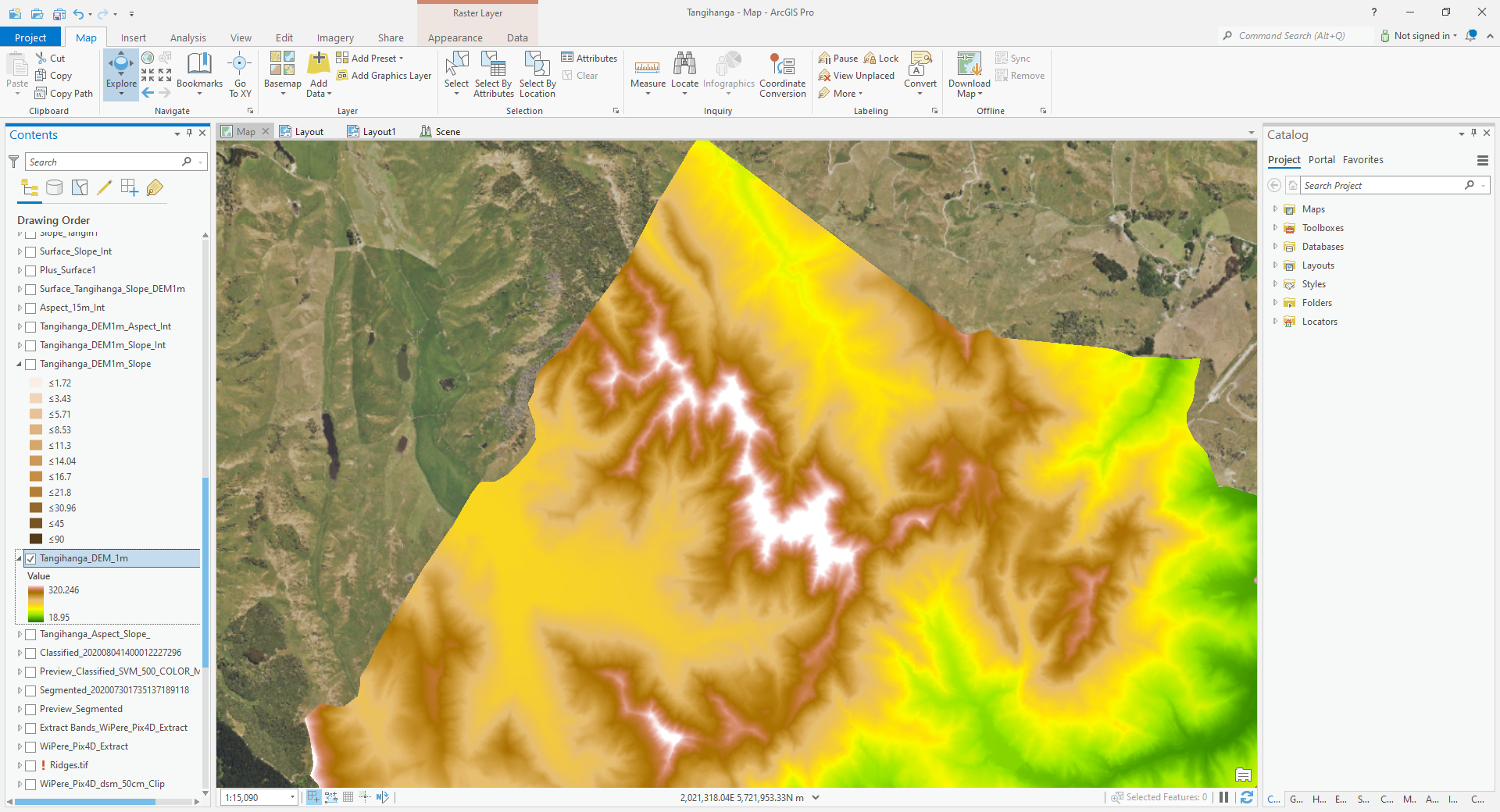1500x812 pixels.
Task: Open Select By Attributes
Action: point(492,74)
